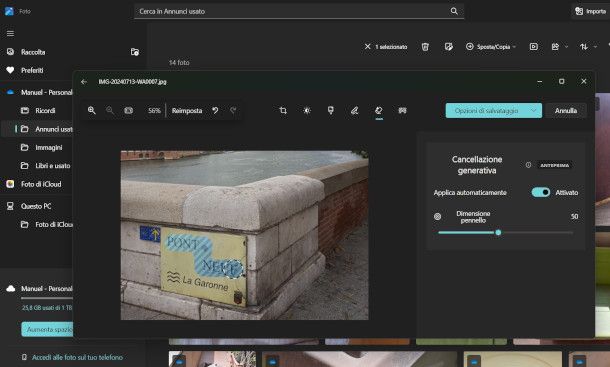
Task: Click the Annulla button
Action: pos(566,111)
